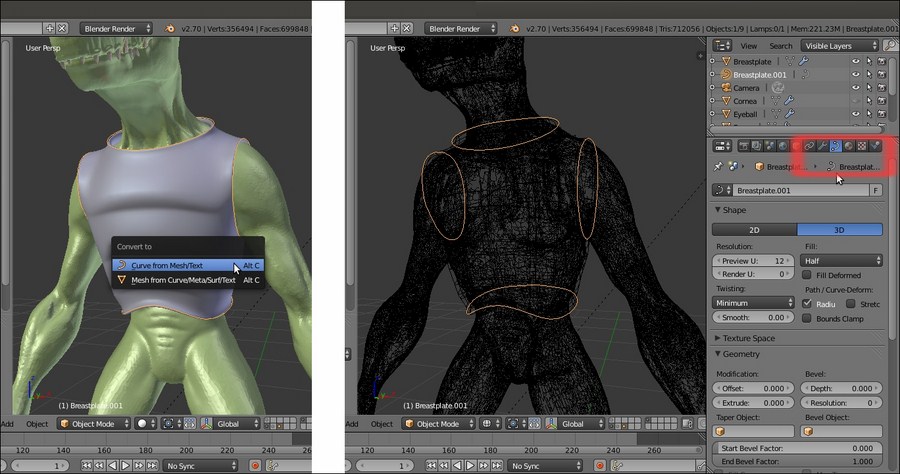Uncheck the Radius checkbox
The width and height of the screenshot is (900, 474).
(x=808, y=303)
